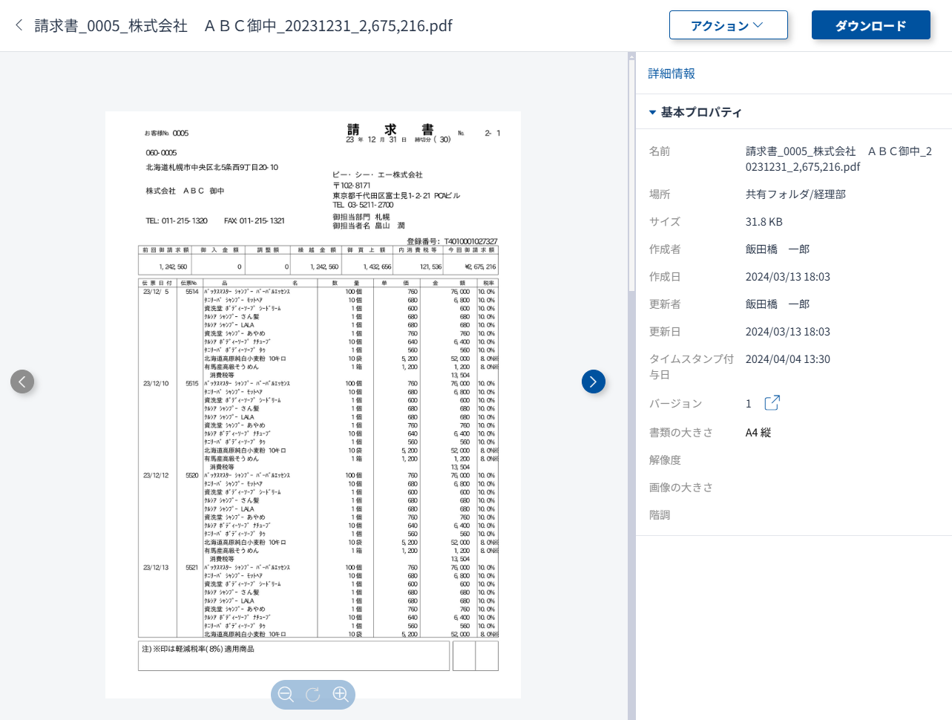
Task: Click the version number 1 value
Action: 748,404
